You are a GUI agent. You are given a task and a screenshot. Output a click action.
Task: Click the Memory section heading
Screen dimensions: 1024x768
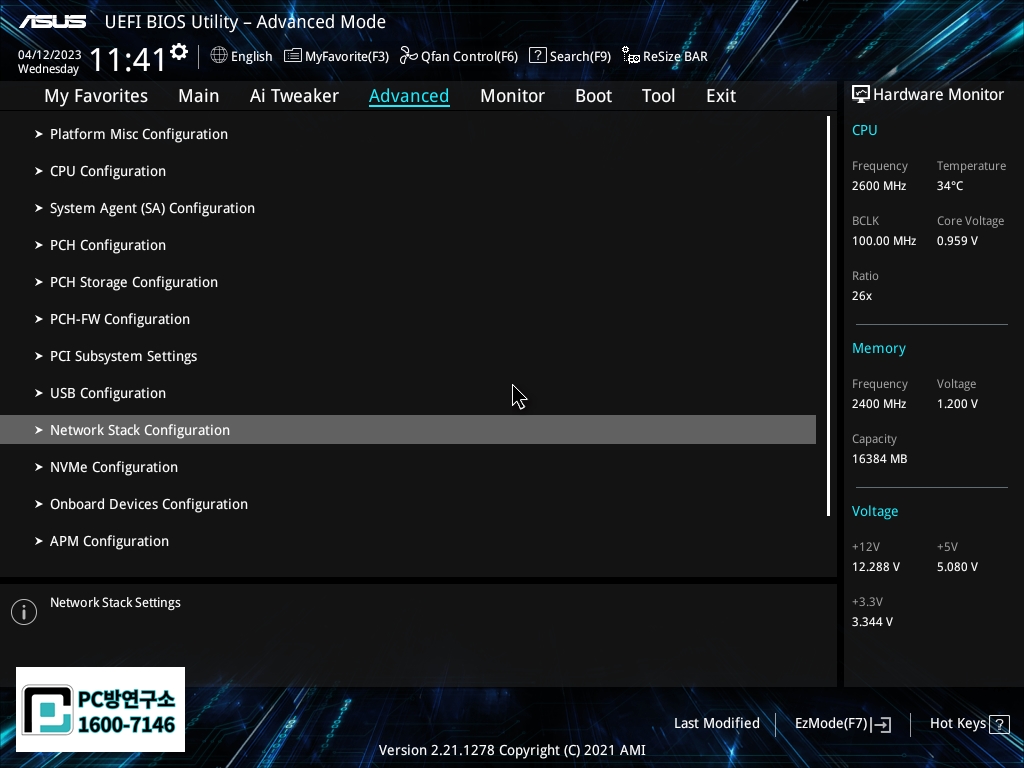click(878, 349)
